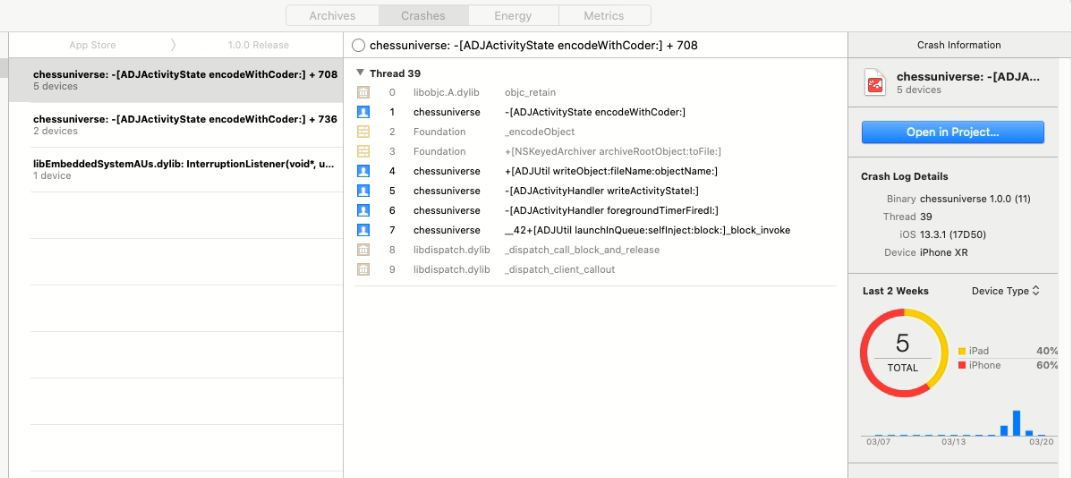Switch to the Archives tab

pyautogui.click(x=332, y=16)
